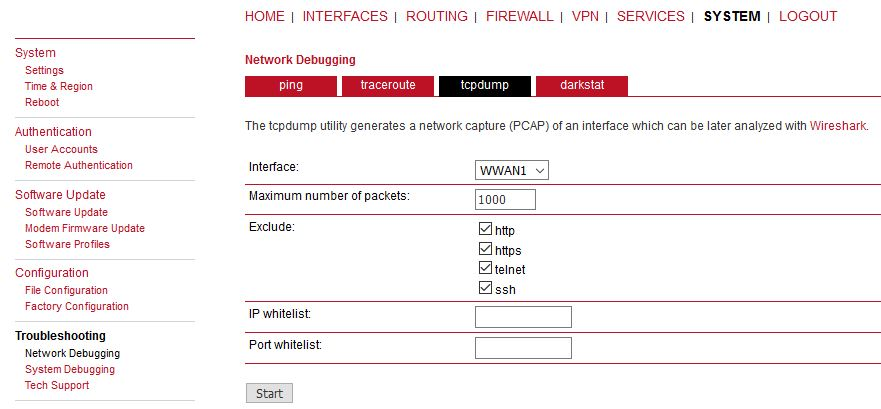Disable the telnet exclude checkbox
The image size is (881, 409).
click(x=486, y=269)
